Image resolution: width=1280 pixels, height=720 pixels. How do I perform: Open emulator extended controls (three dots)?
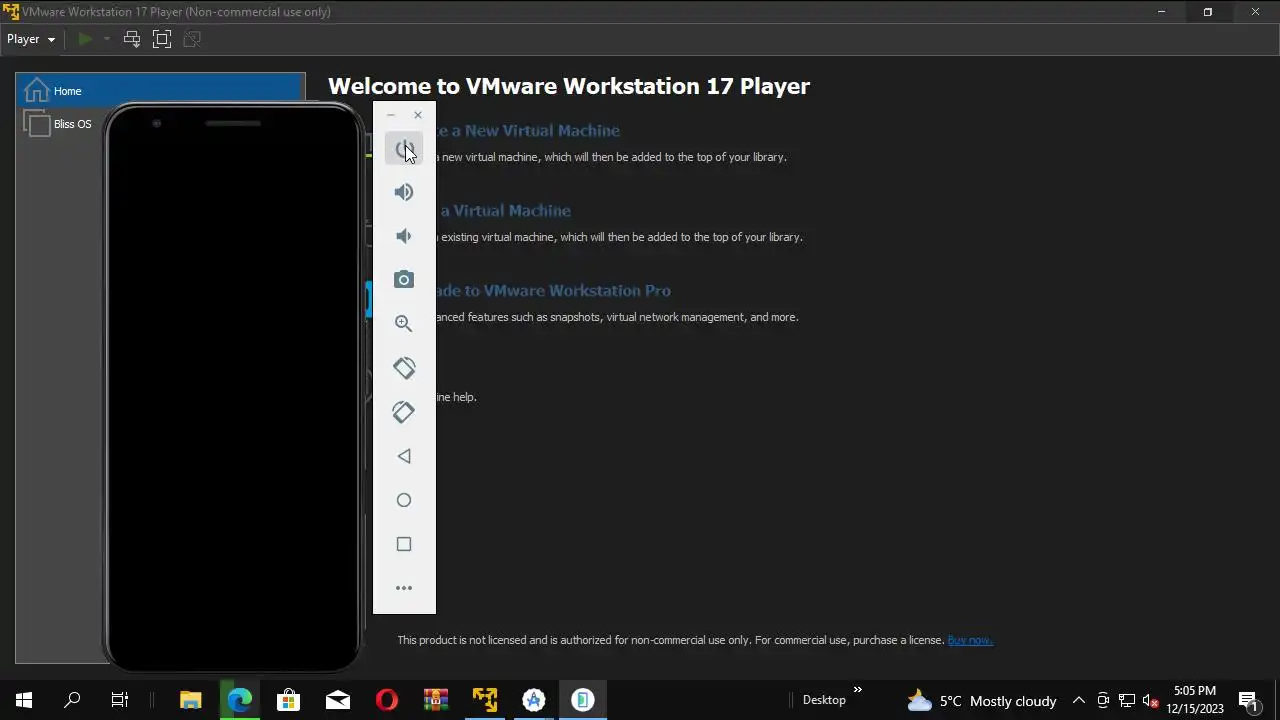(404, 588)
